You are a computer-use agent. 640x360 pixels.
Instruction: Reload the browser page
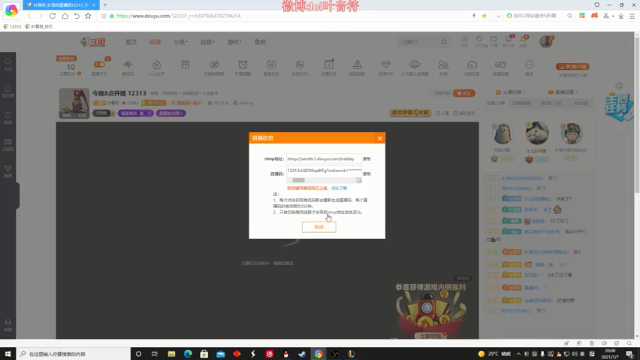point(52,16)
